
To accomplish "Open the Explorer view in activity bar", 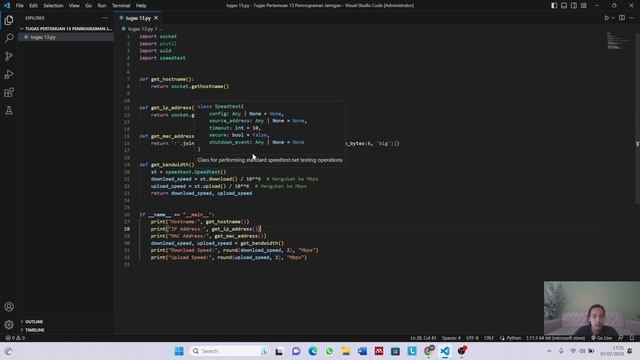I will [x=9, y=20].
